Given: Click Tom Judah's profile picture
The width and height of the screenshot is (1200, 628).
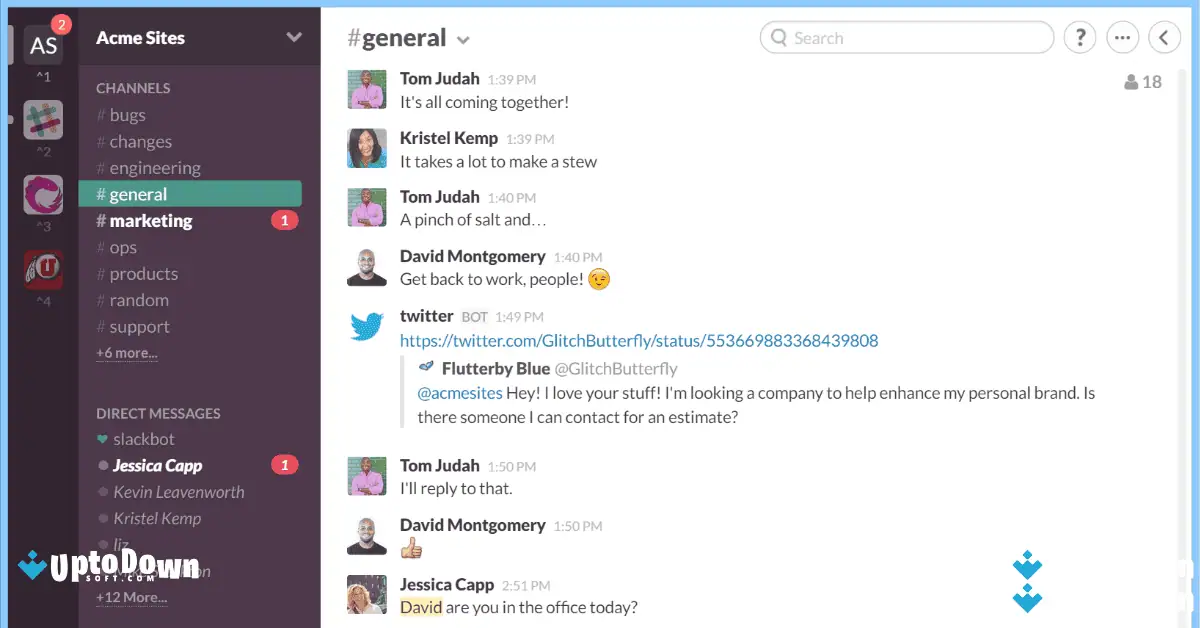Looking at the screenshot, I should pyautogui.click(x=367, y=90).
